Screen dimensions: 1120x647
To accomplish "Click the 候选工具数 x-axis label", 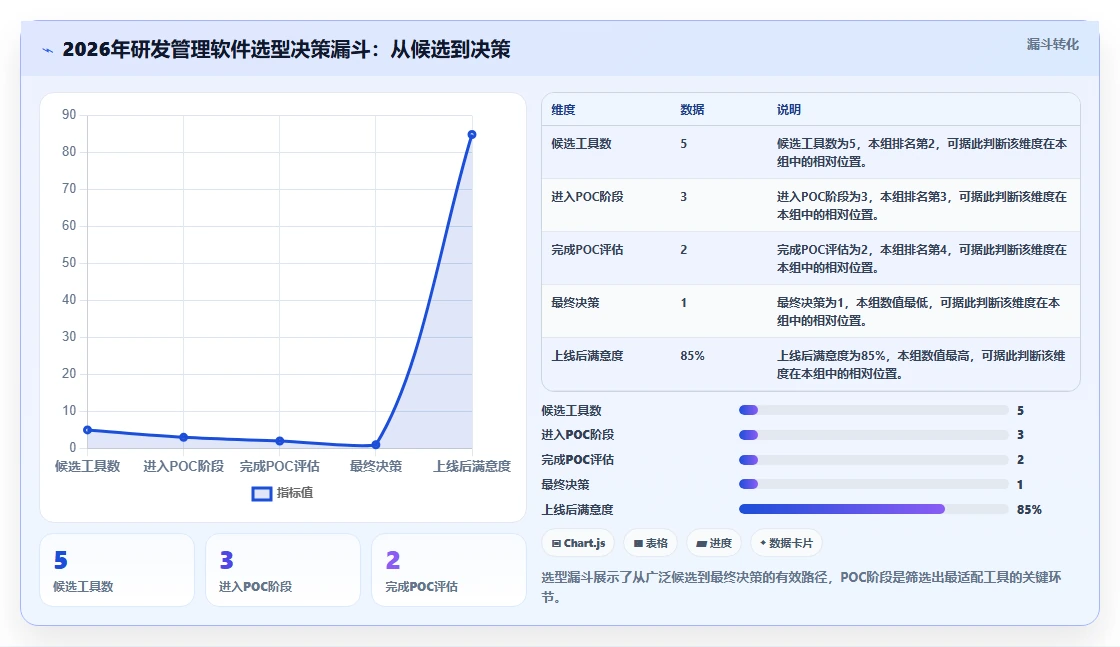I will [87, 466].
